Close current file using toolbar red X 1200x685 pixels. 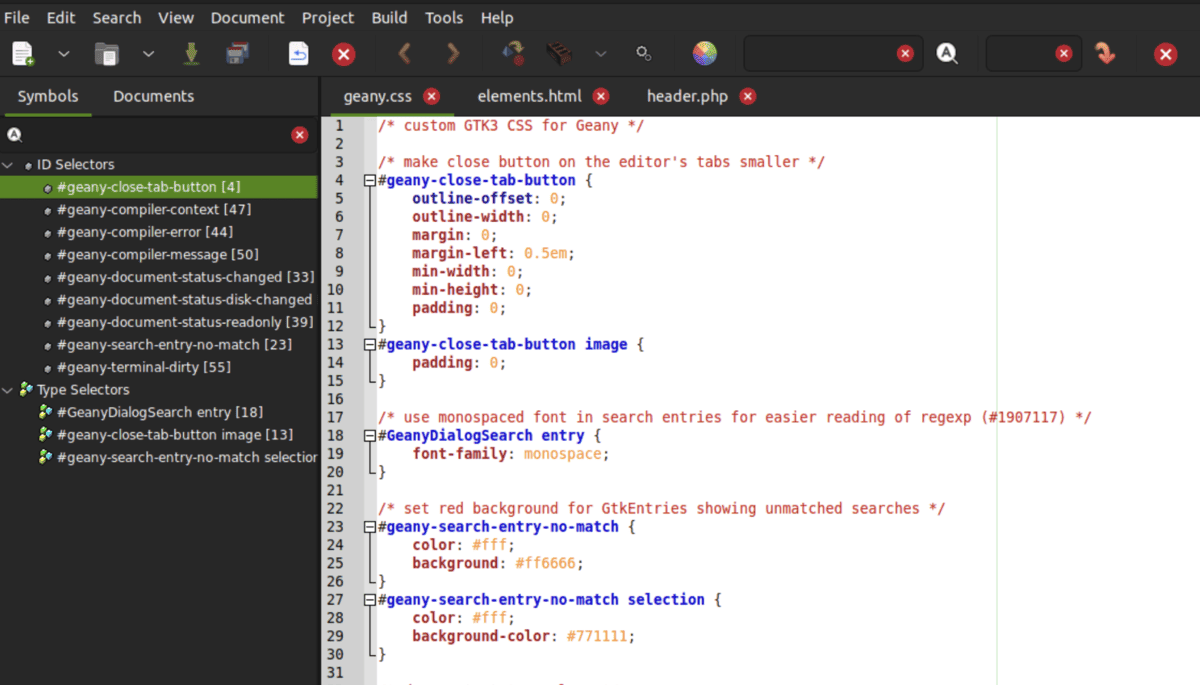(x=344, y=54)
